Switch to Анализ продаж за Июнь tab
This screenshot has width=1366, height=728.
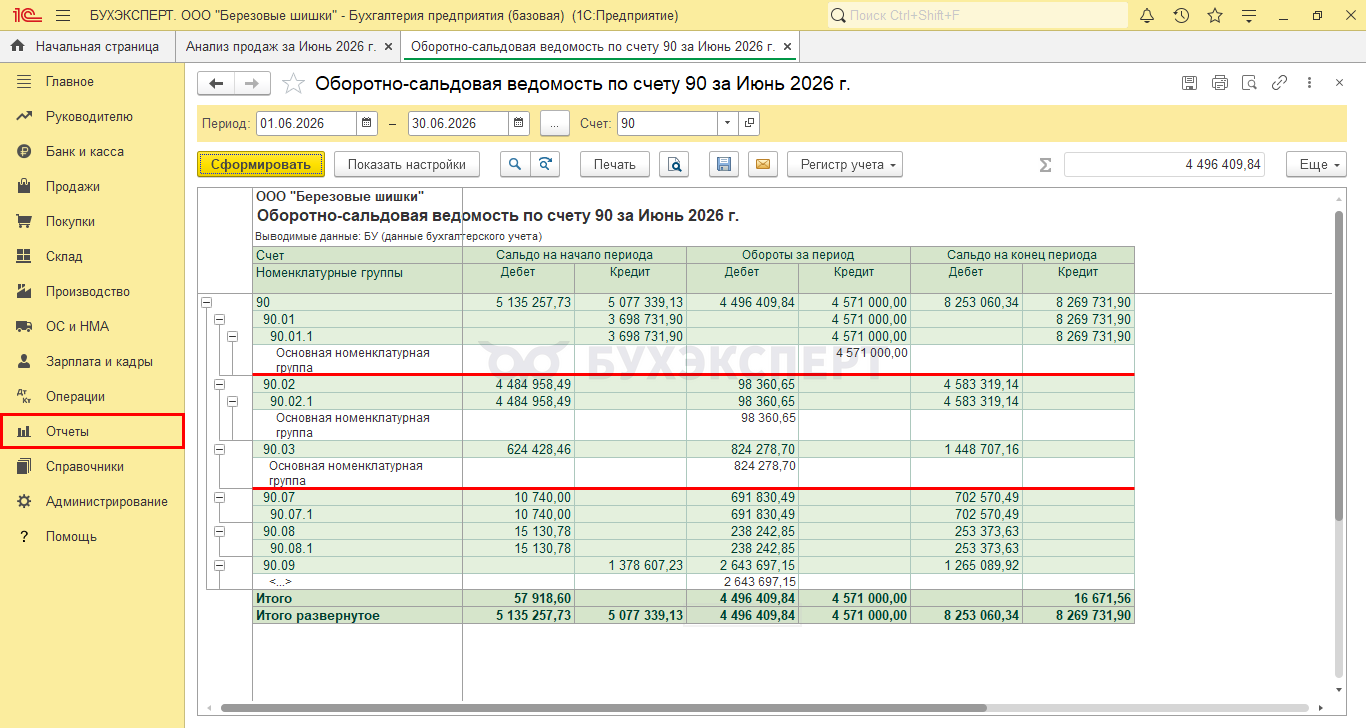point(281,47)
